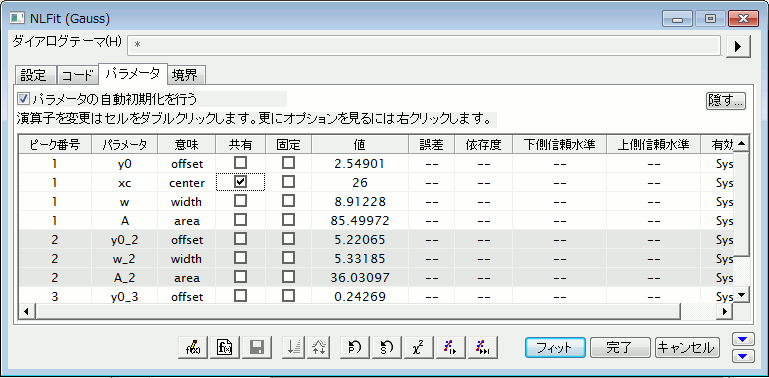Click the value cell 36.03097

(360, 277)
